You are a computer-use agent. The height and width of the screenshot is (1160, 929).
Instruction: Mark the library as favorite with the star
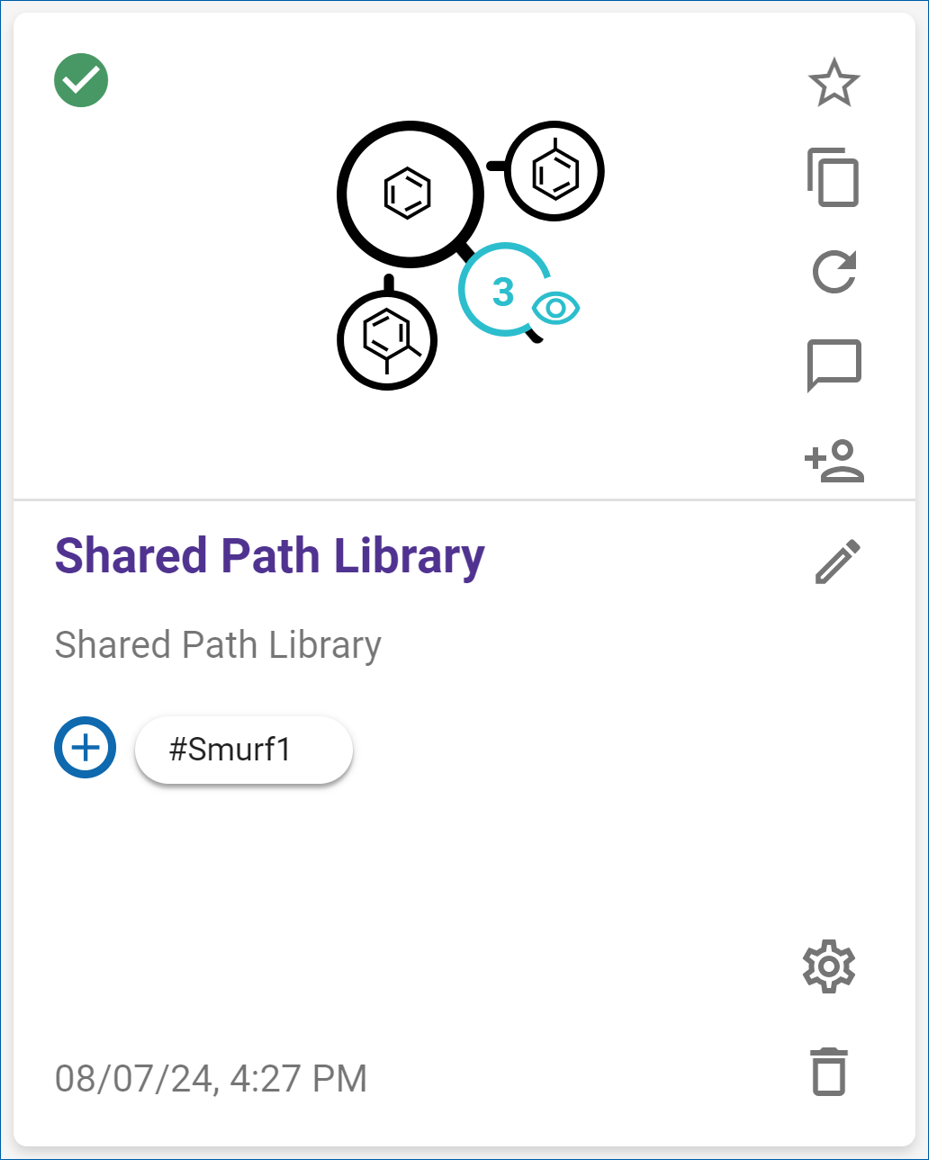(x=833, y=83)
